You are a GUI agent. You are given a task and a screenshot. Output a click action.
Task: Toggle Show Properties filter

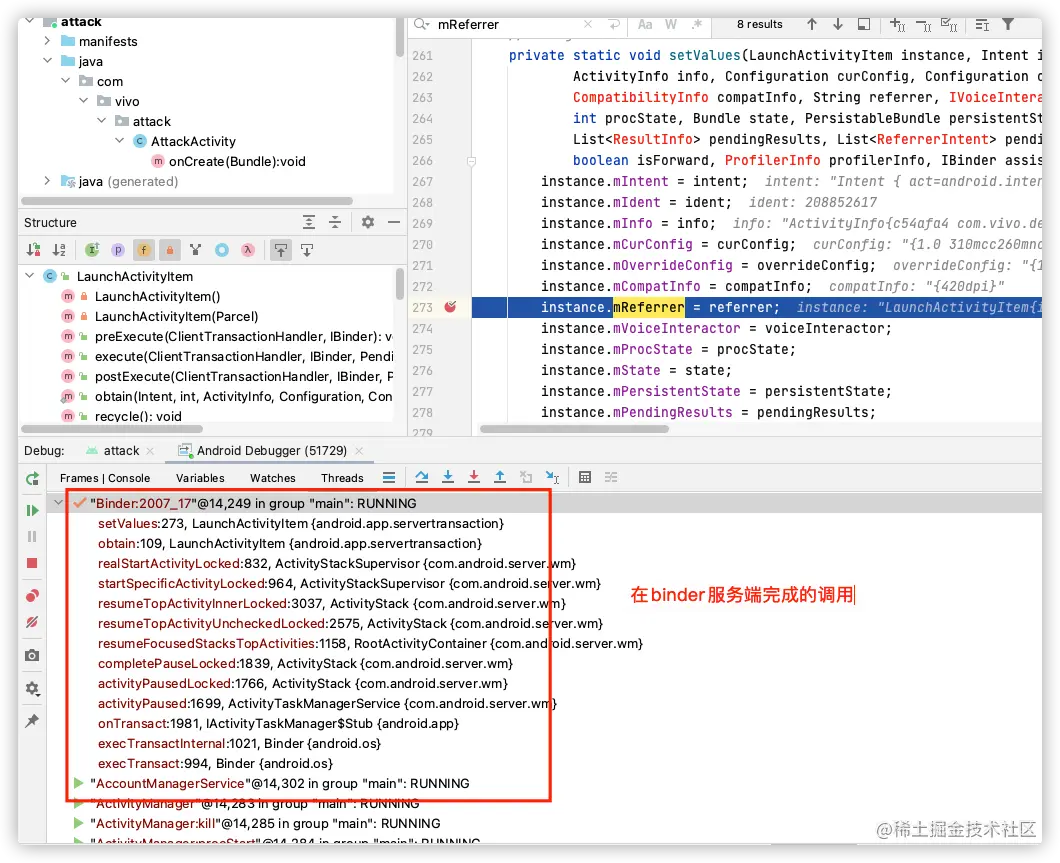(118, 250)
